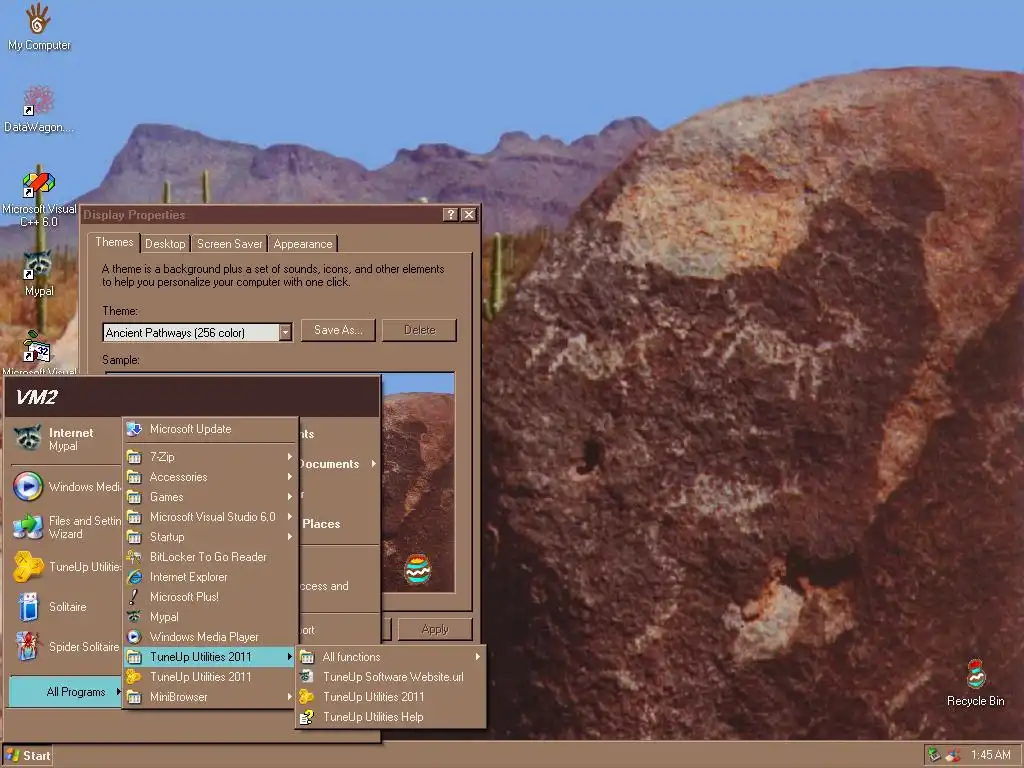Expand the 7-Zip program folder

coord(210,457)
